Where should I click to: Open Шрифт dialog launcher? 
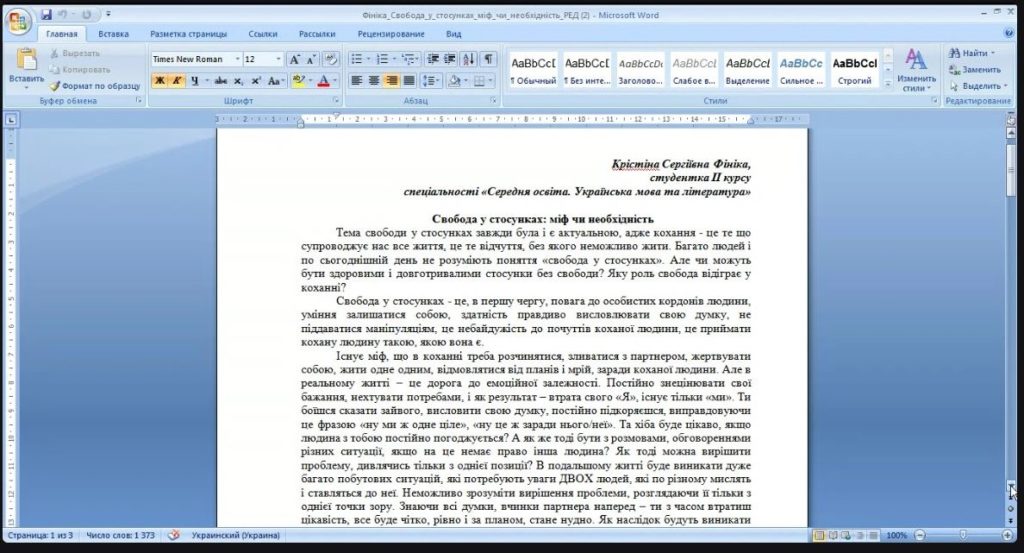[x=336, y=101]
